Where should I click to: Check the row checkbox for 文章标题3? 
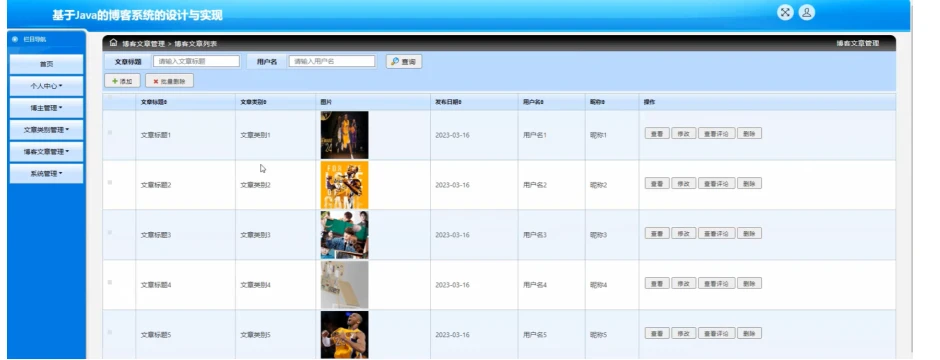pyautogui.click(x=110, y=232)
